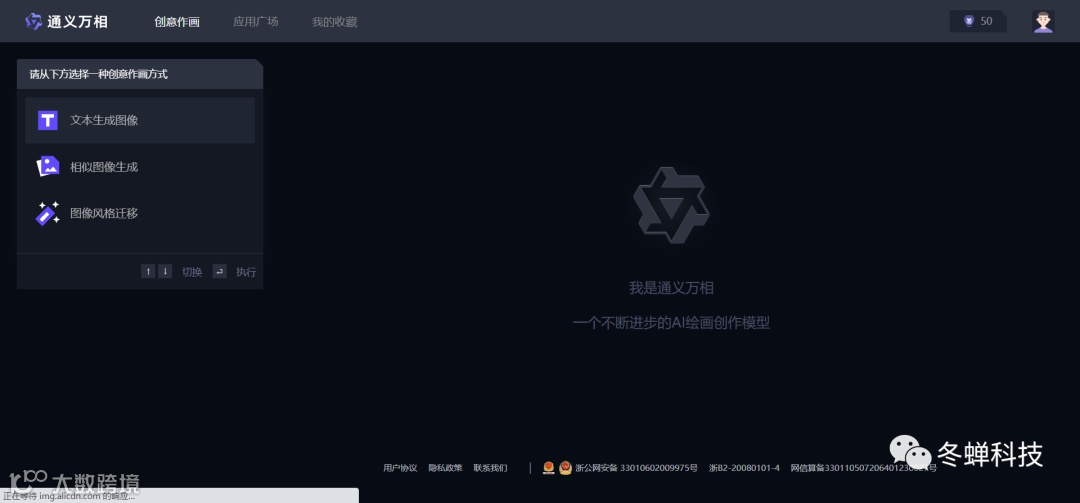1080x503 pixels.
Task: Click 一个不断进步的AI绘画创作模型 text
Action: point(671,322)
